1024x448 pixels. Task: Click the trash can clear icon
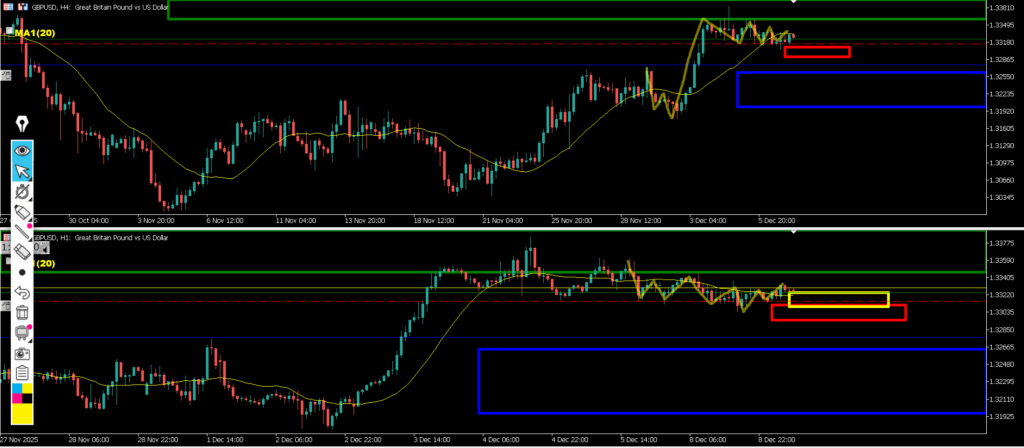(22, 312)
